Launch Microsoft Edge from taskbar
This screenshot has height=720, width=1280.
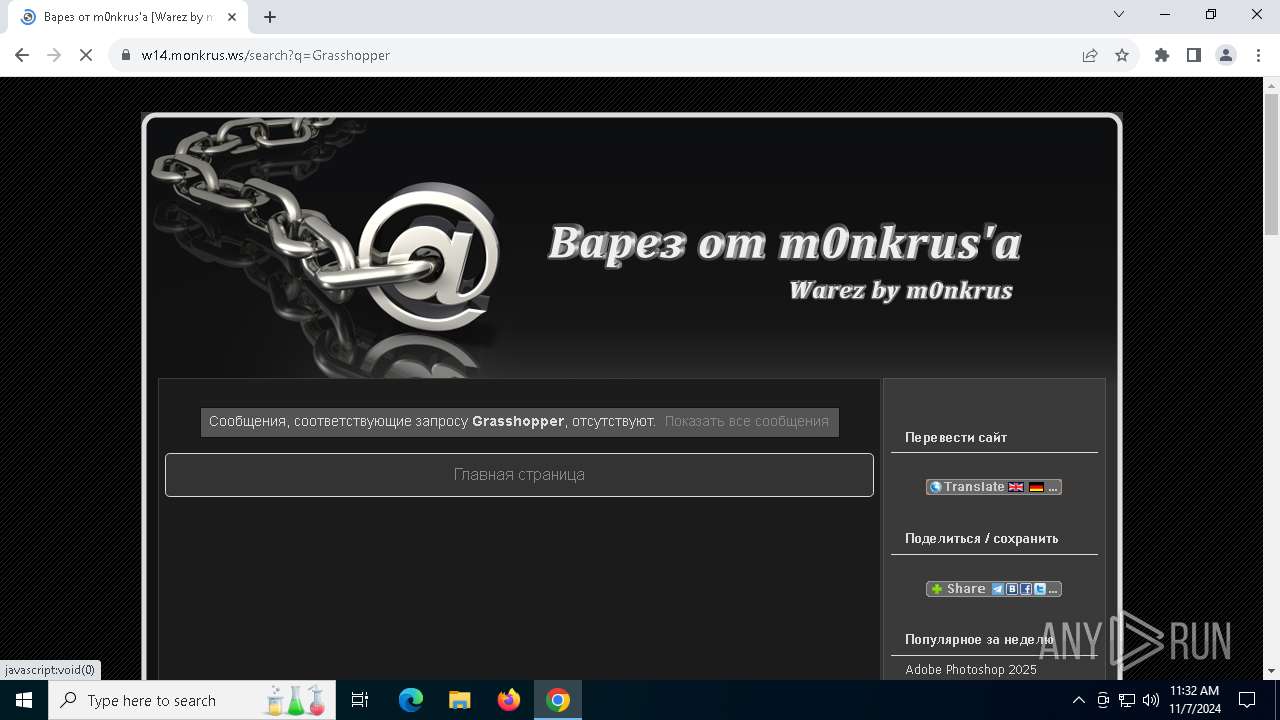[x=411, y=700]
